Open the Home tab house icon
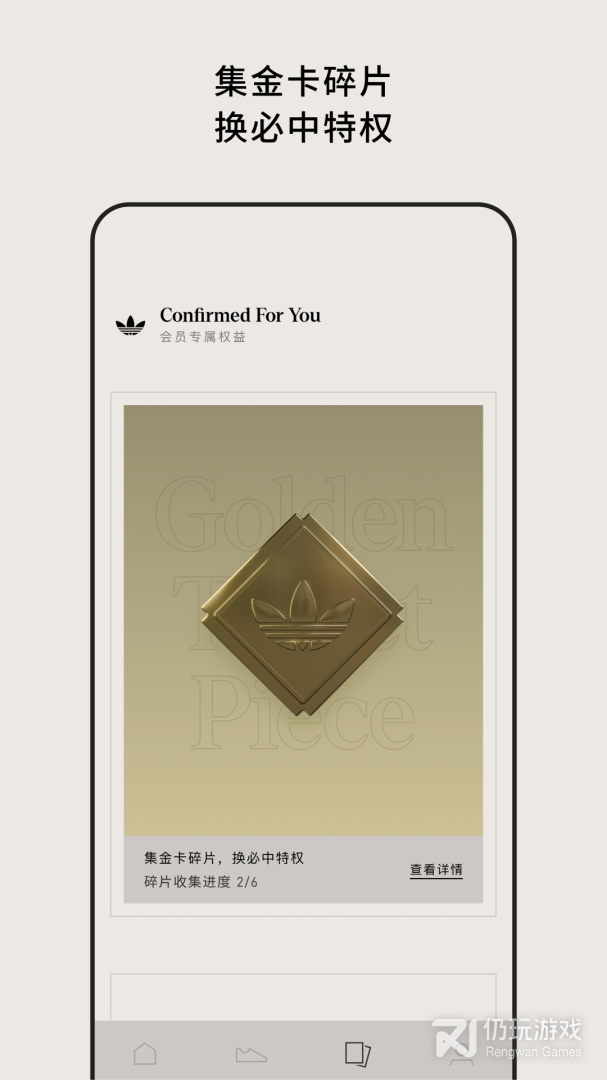The image size is (607, 1080). (145, 1054)
